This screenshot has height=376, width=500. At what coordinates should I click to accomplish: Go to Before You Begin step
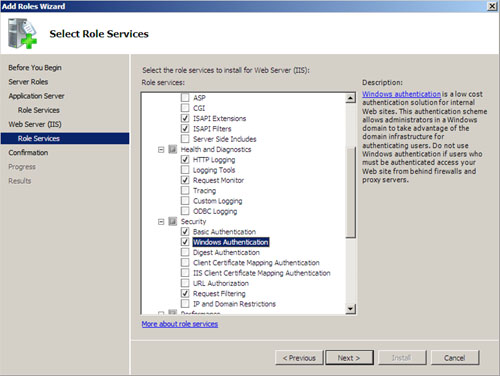(35, 68)
